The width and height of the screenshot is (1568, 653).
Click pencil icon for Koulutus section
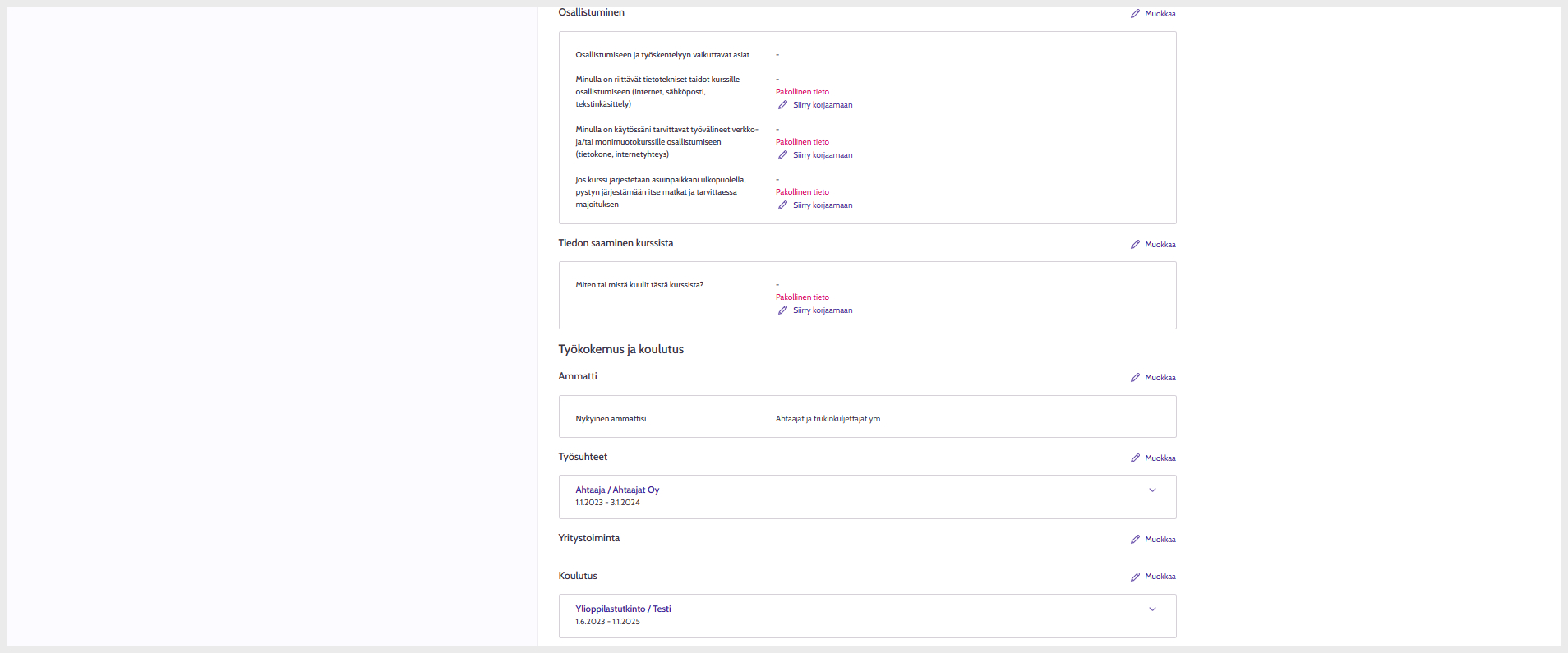[1135, 577]
